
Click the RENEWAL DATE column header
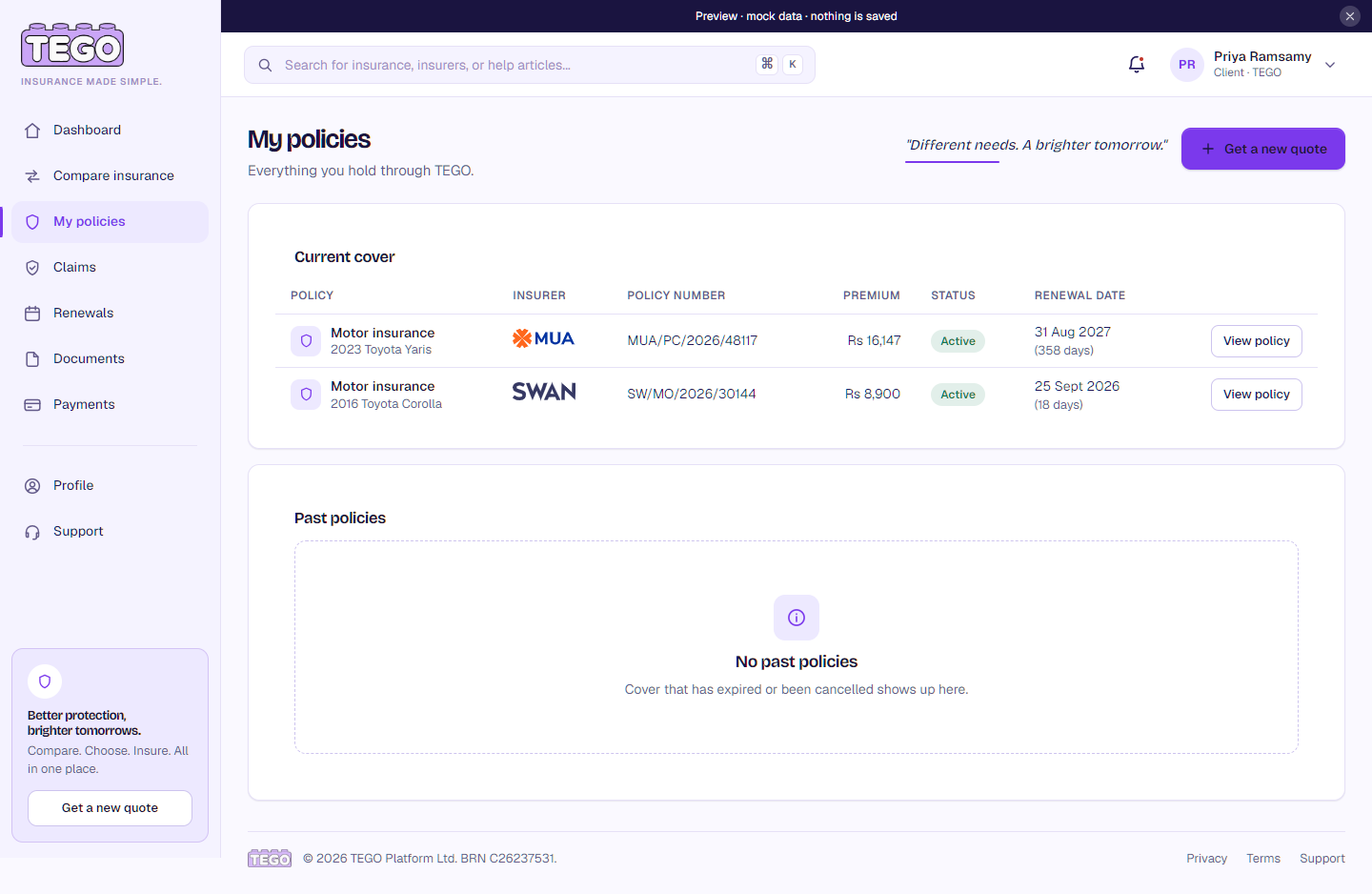[1079, 295]
